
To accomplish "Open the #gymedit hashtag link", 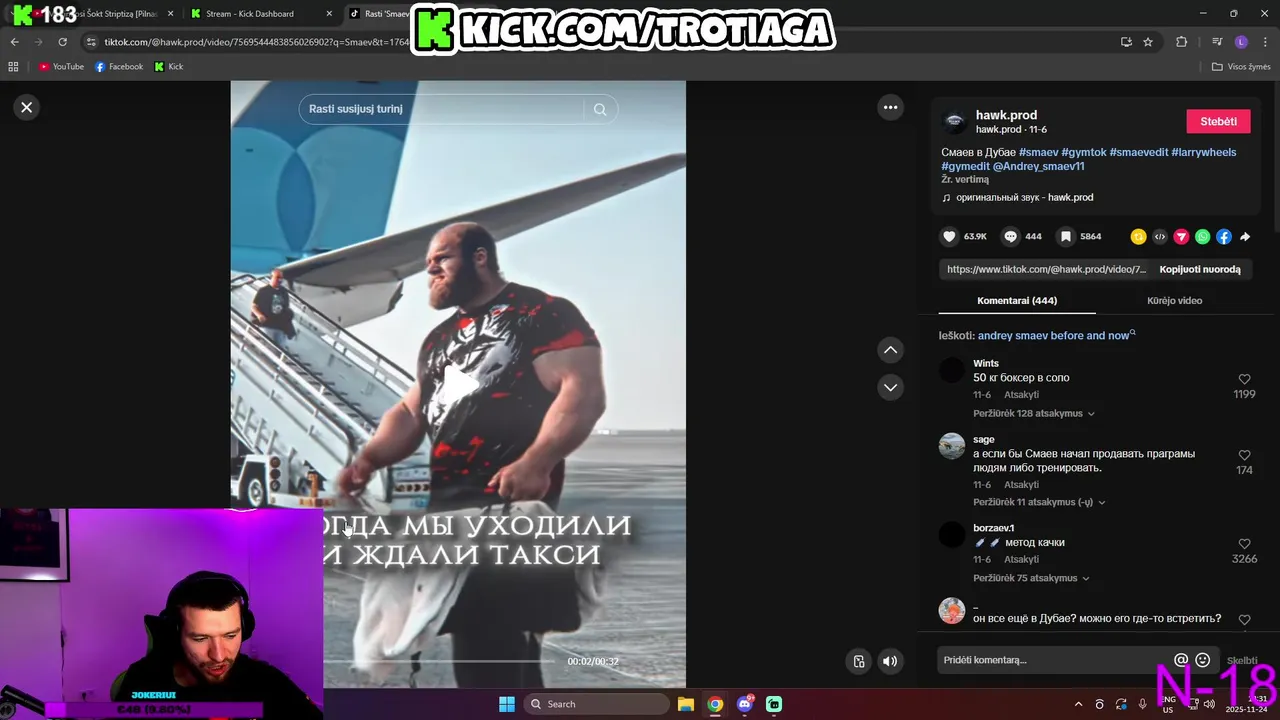I will 965,166.
